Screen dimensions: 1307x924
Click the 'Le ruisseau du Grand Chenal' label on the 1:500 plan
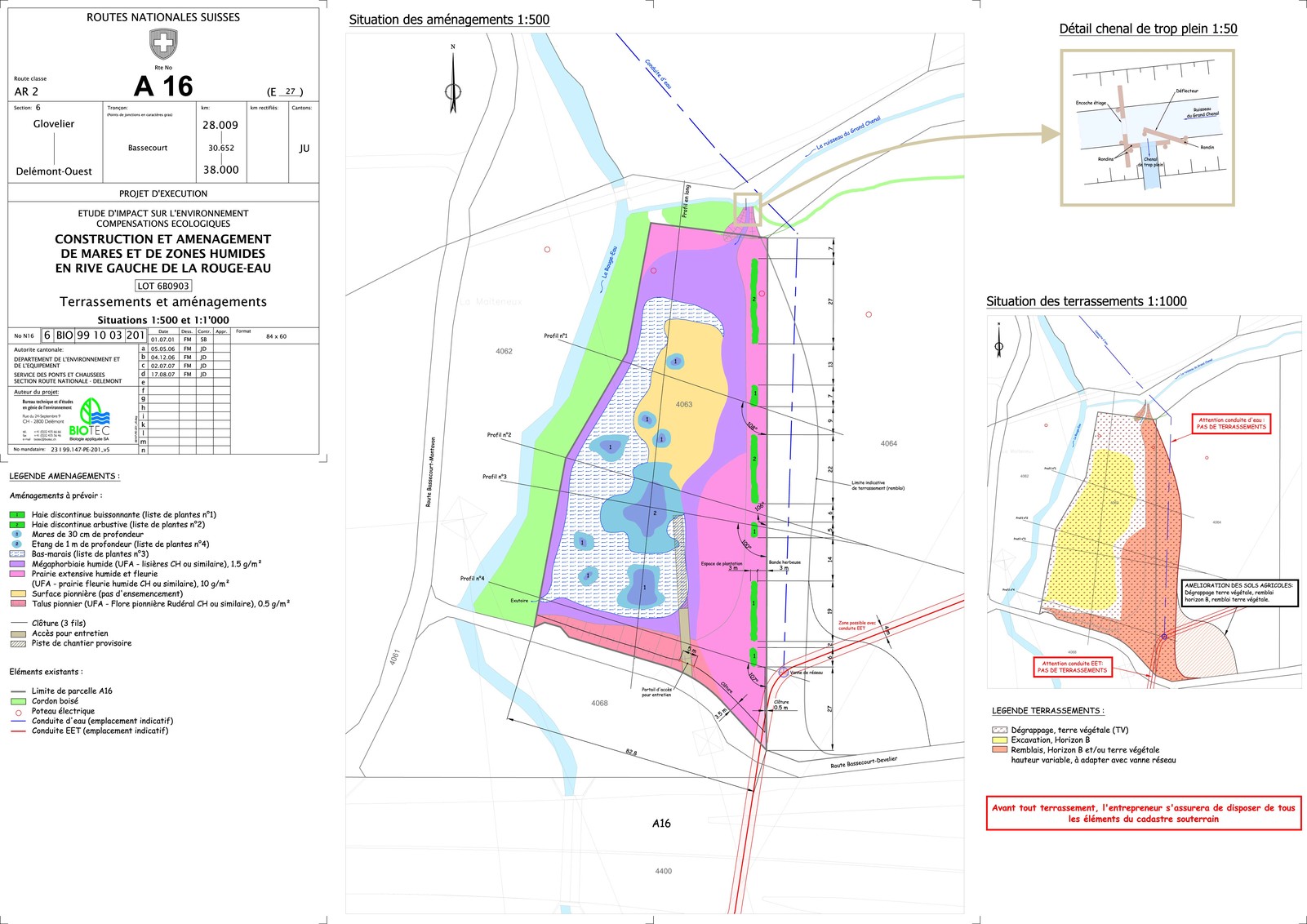pos(849,135)
